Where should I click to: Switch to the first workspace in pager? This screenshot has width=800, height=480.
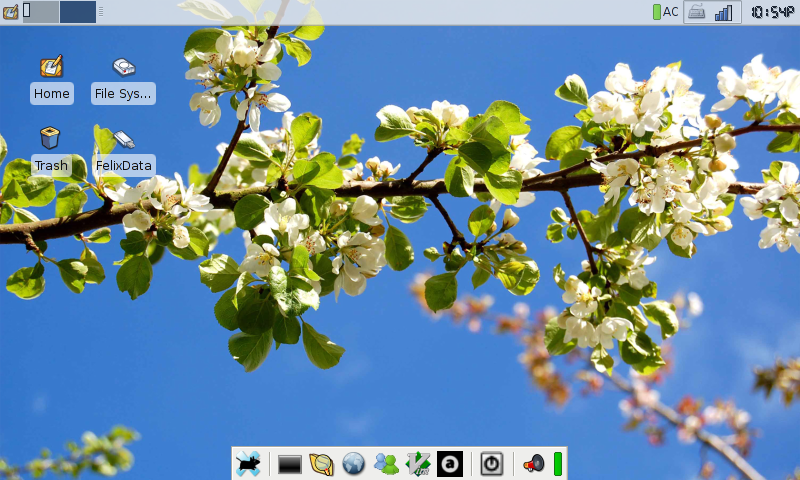tap(41, 12)
